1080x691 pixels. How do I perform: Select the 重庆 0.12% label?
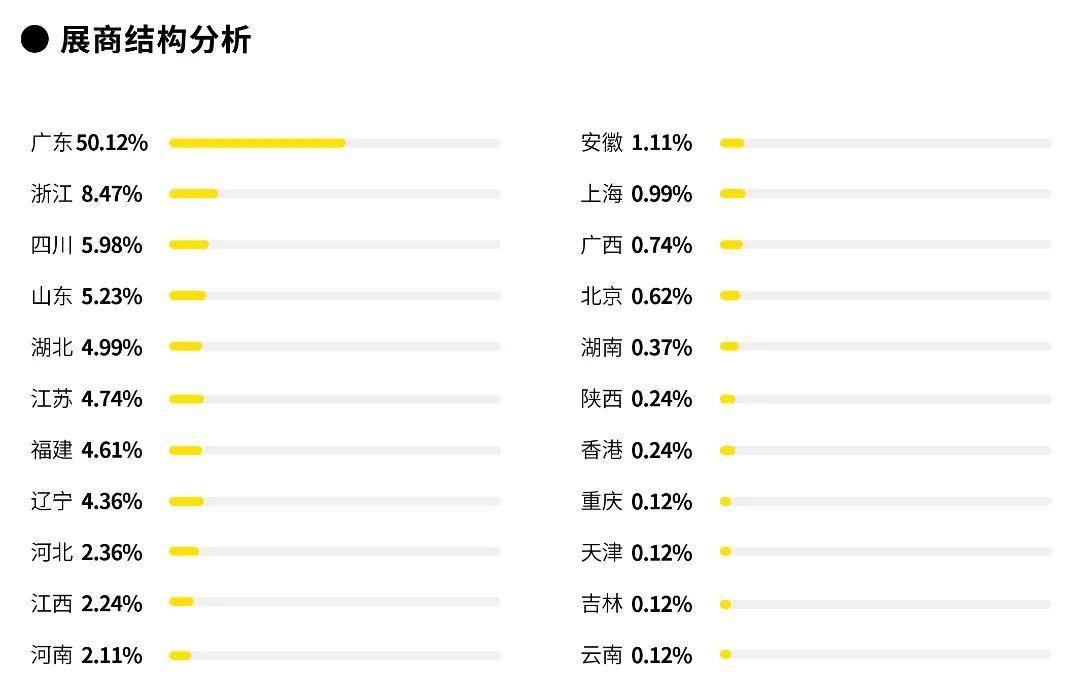[x=636, y=502]
